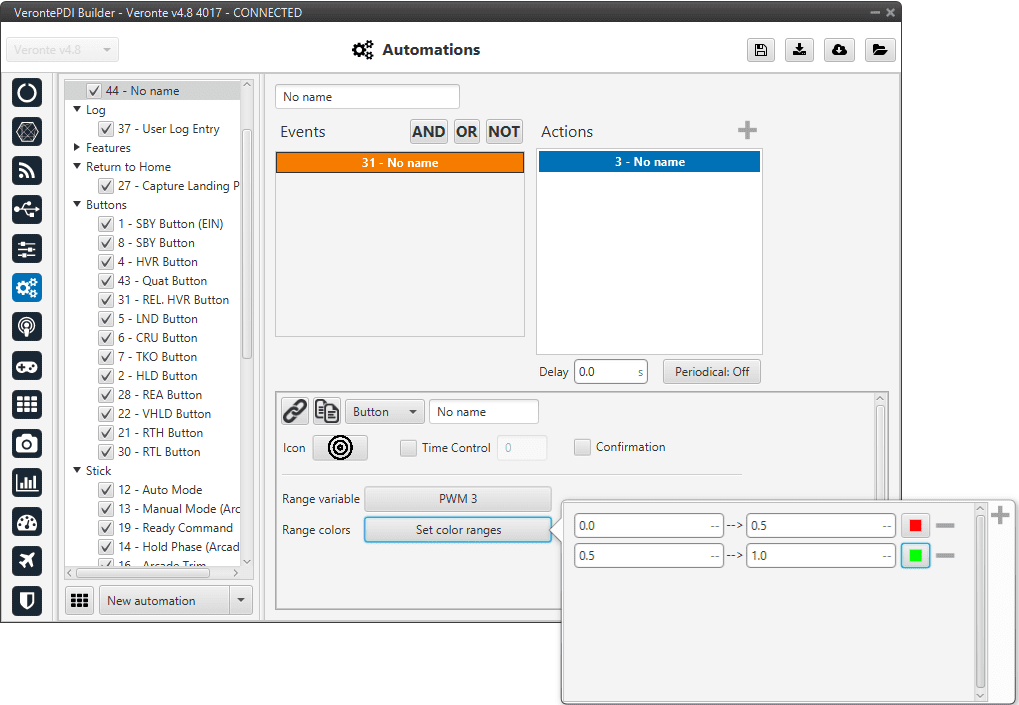The image size is (1019, 705).
Task: Click the open folder icon in top toolbar
Action: tap(879, 50)
